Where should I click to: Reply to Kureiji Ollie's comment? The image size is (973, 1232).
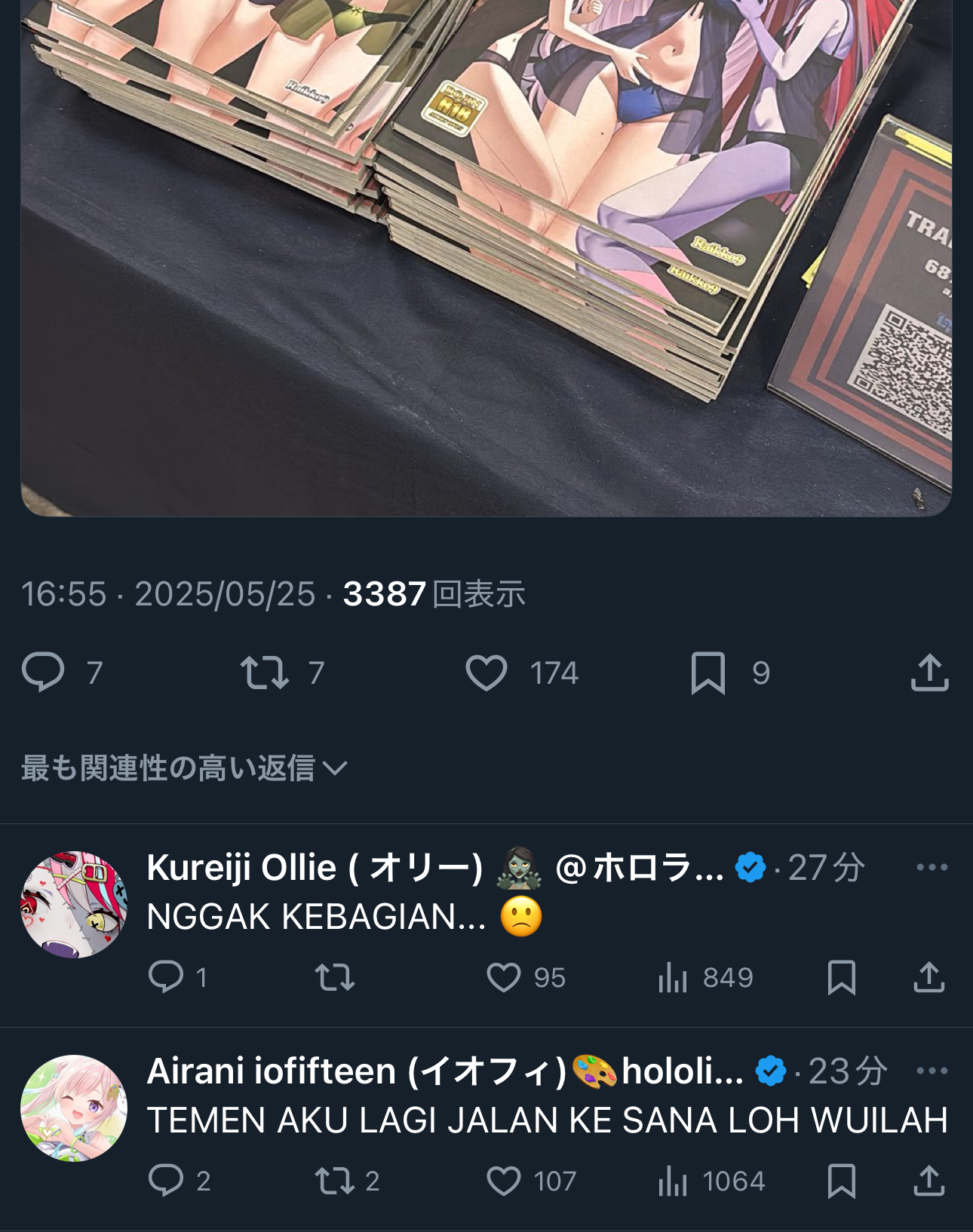point(166,977)
